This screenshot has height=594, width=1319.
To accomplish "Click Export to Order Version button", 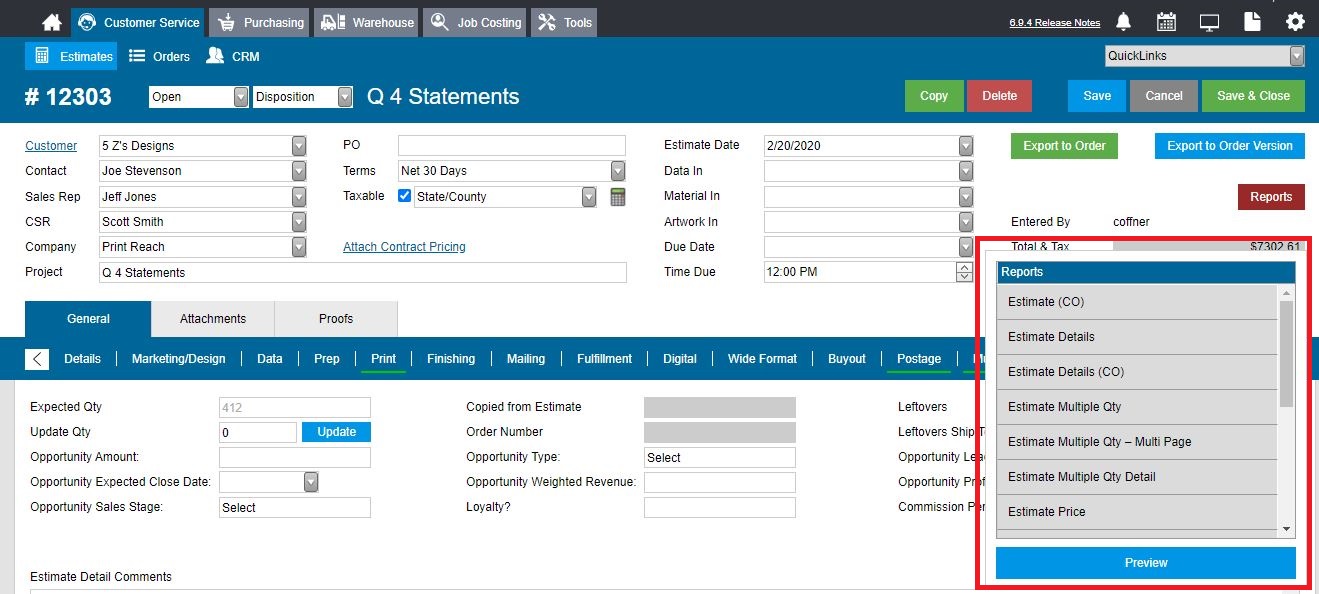I will (1230, 146).
